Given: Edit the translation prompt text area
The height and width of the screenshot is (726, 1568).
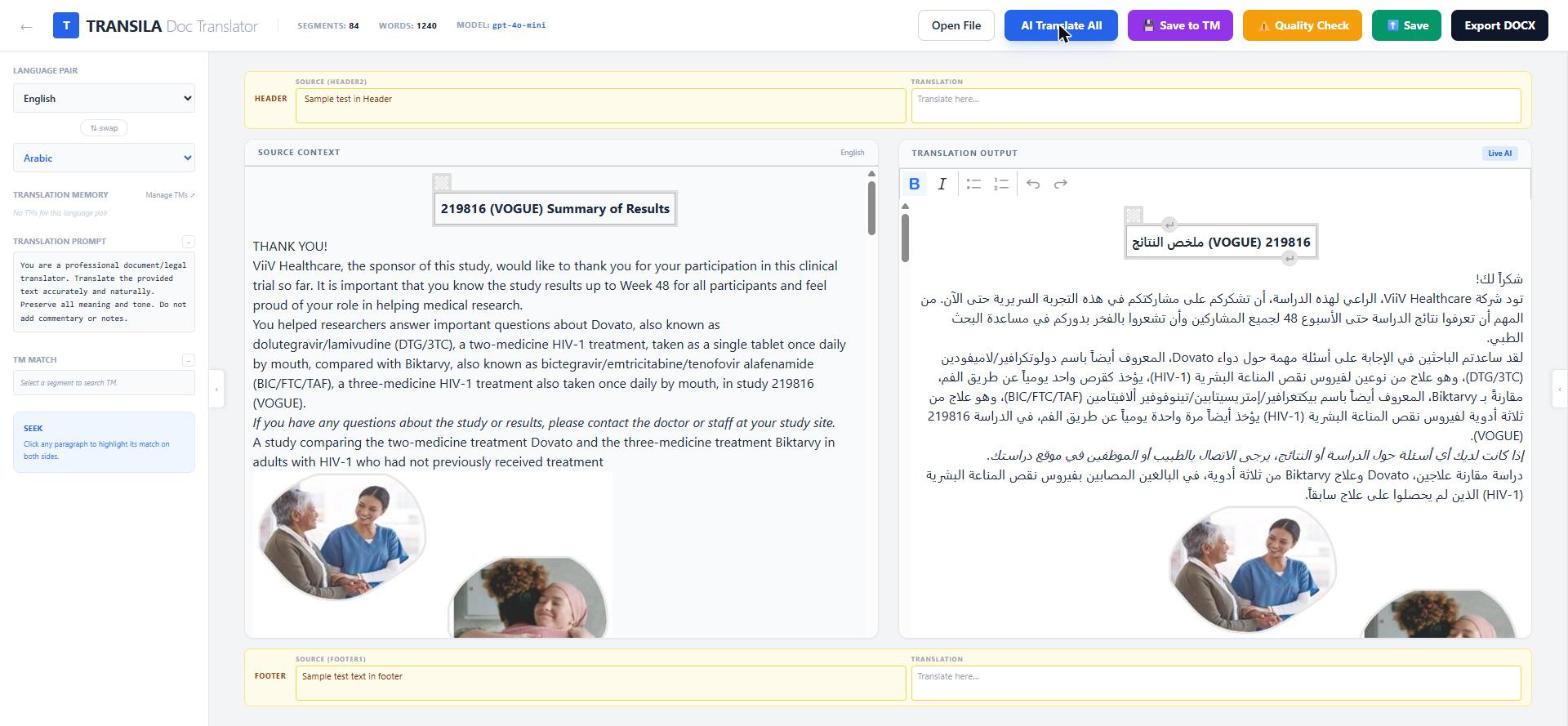Looking at the screenshot, I should pyautogui.click(x=104, y=292).
